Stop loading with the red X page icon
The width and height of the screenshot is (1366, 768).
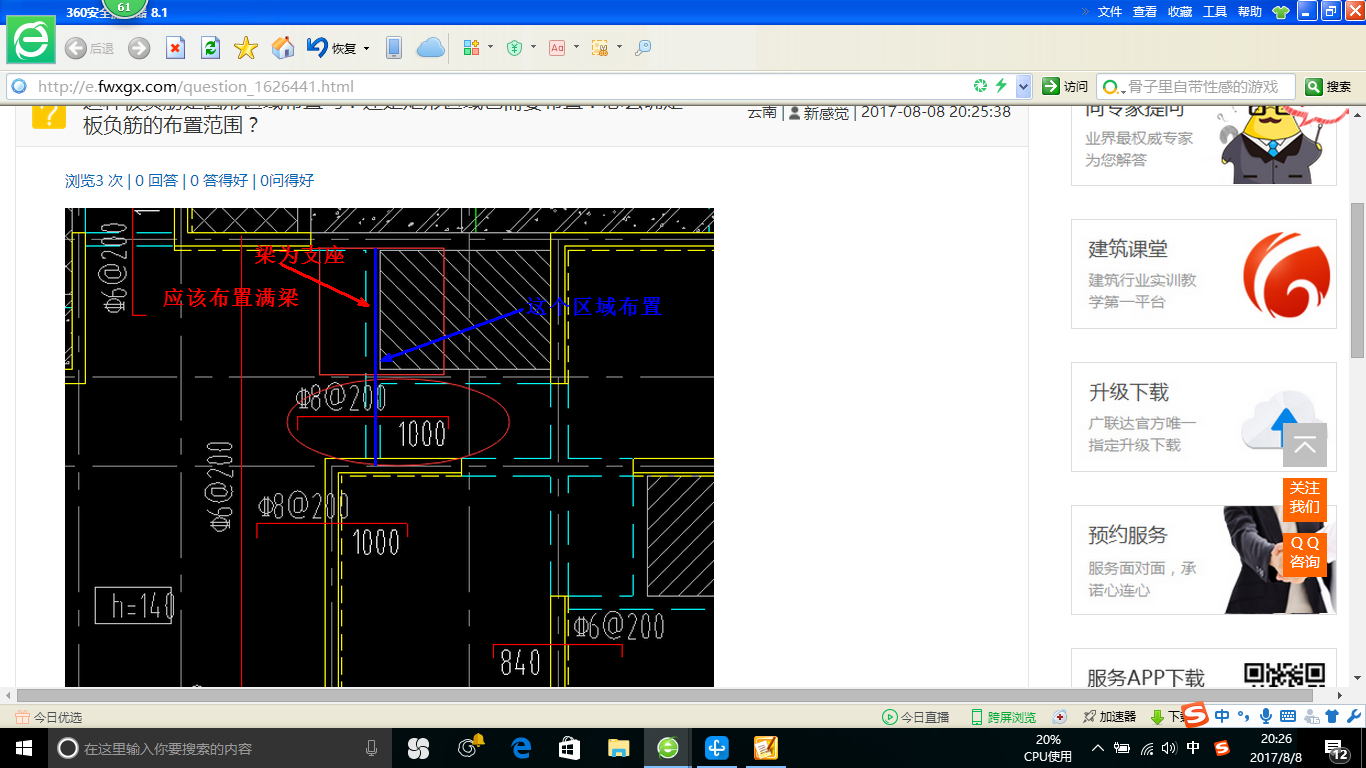point(175,48)
